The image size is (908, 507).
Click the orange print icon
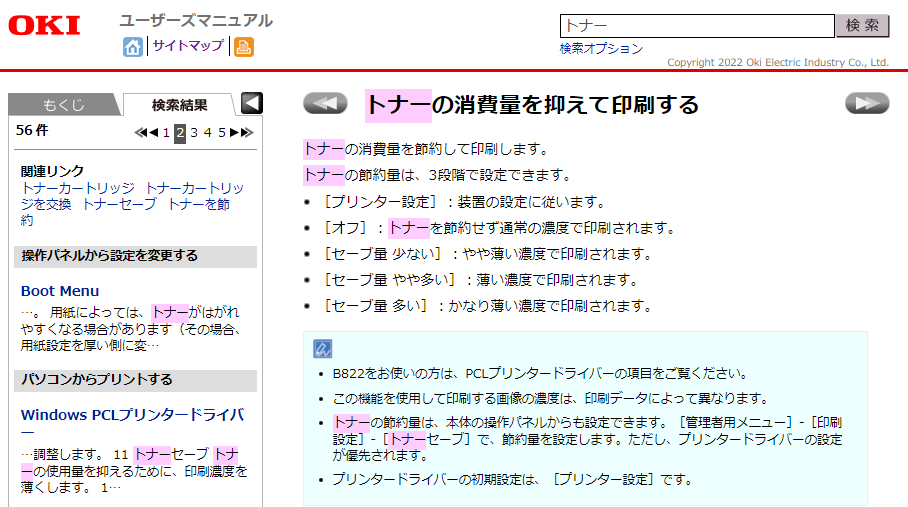coord(243,46)
